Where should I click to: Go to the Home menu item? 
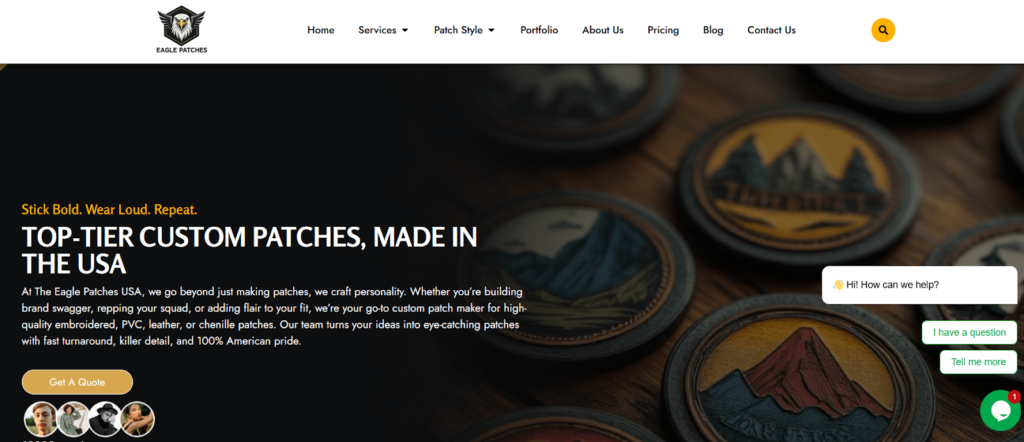pos(321,30)
